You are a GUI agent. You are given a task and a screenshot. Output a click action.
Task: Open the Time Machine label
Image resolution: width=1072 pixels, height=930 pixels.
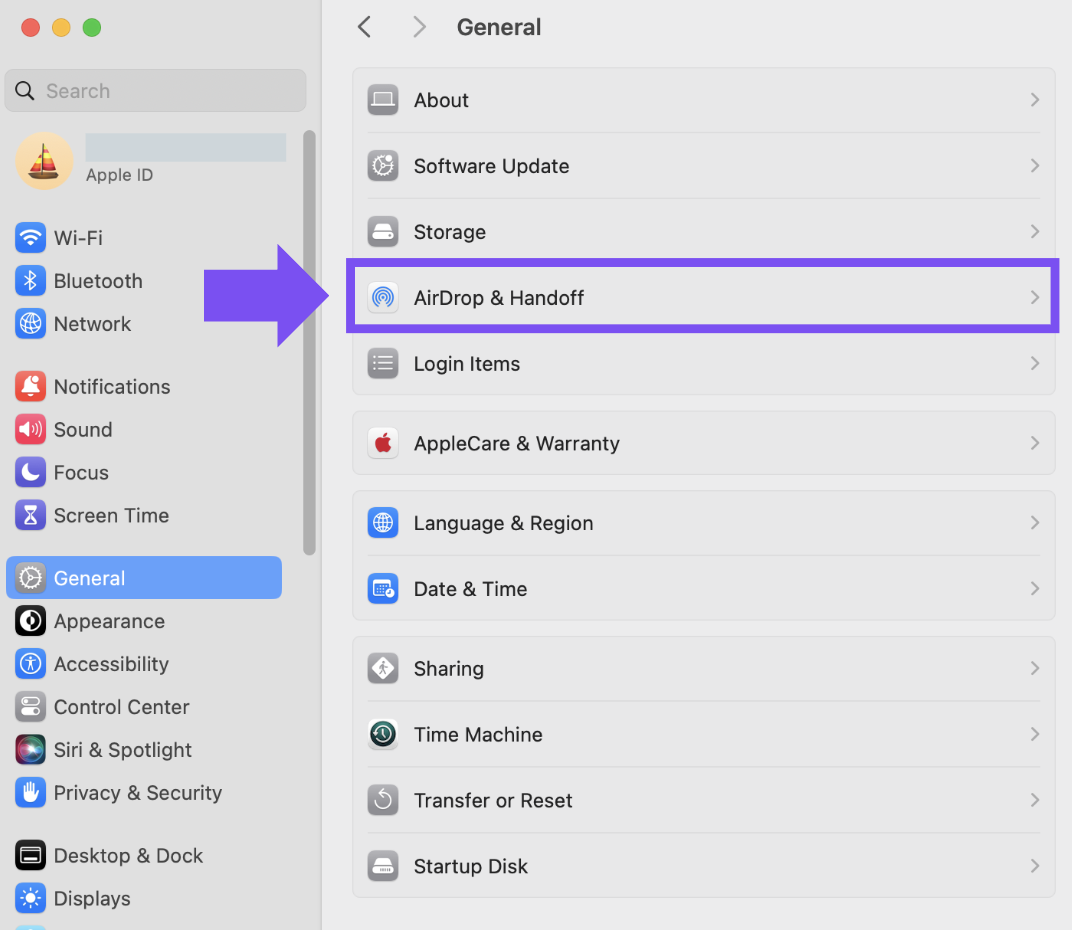pos(478,734)
